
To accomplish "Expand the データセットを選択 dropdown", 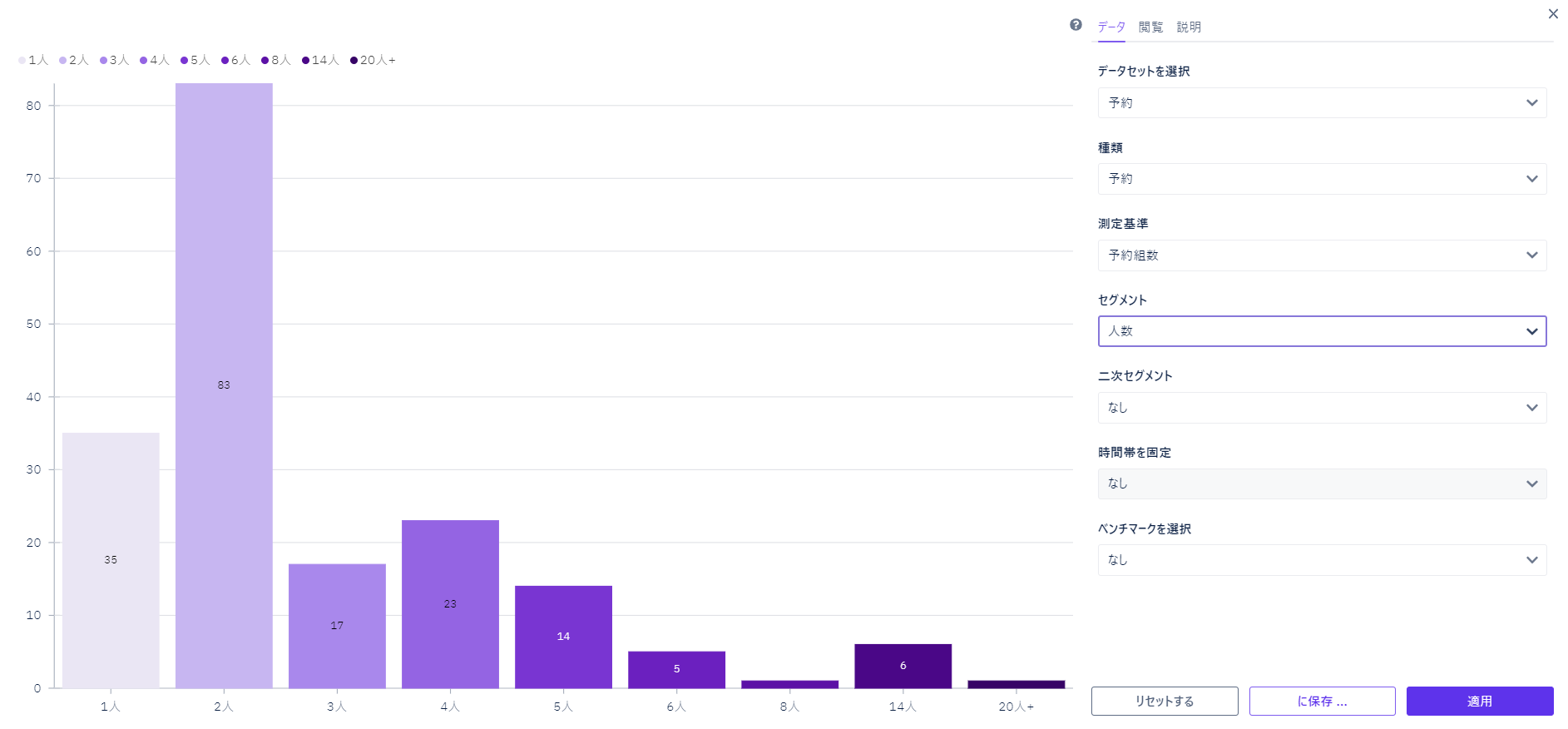I will (1321, 103).
